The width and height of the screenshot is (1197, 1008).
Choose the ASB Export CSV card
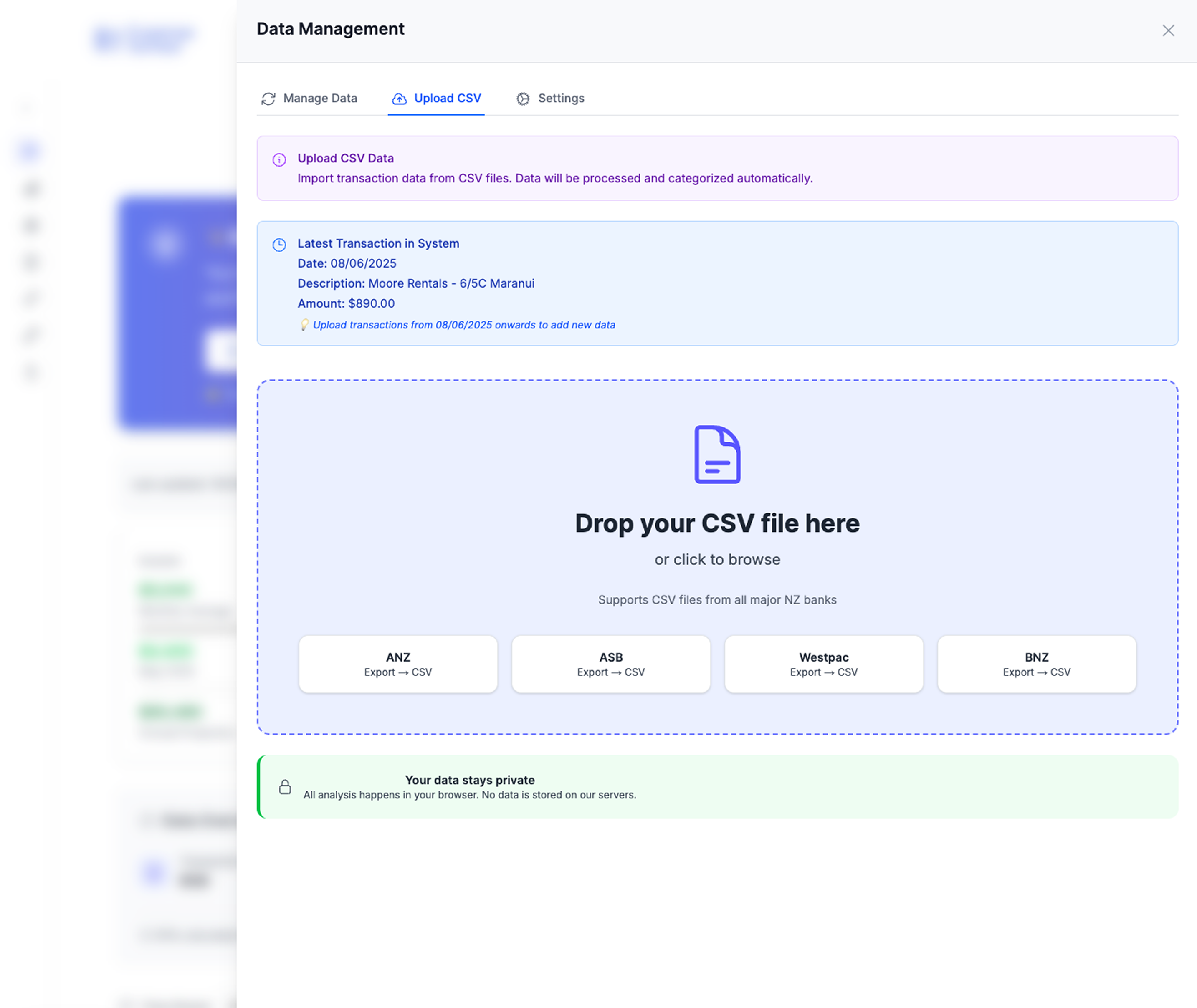(610, 664)
